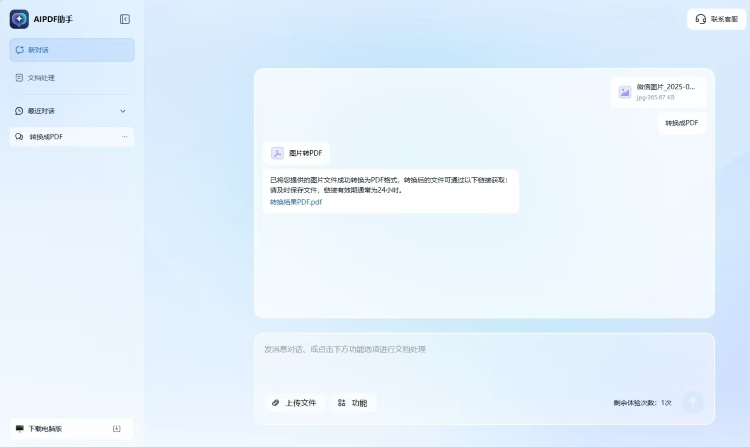Viewport: 750px width, 447px height.
Task: Open the 转换结果PDF.pdf download link
Action: tap(296, 202)
